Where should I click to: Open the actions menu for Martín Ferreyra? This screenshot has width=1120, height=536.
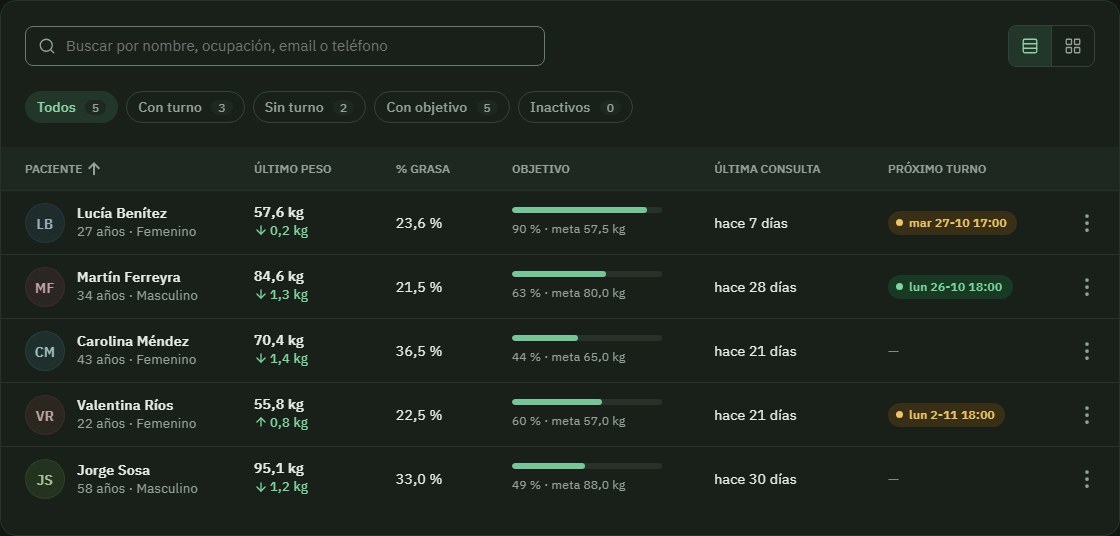pyautogui.click(x=1086, y=287)
